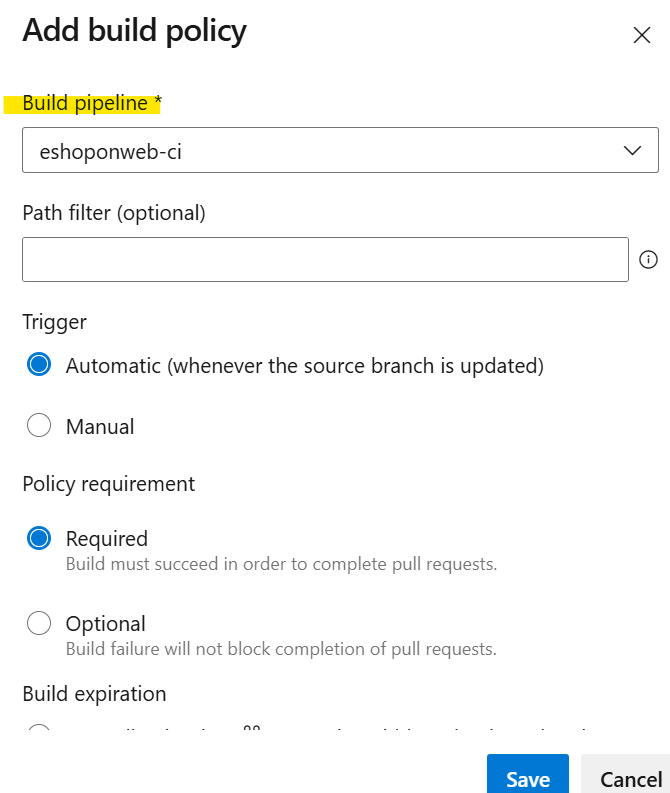Click the Trigger section heading
Viewport: 670px width, 793px height.
(55, 322)
